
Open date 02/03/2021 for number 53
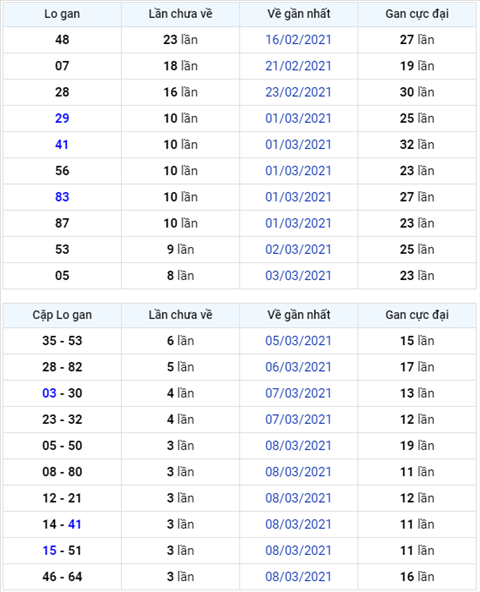pos(298,249)
